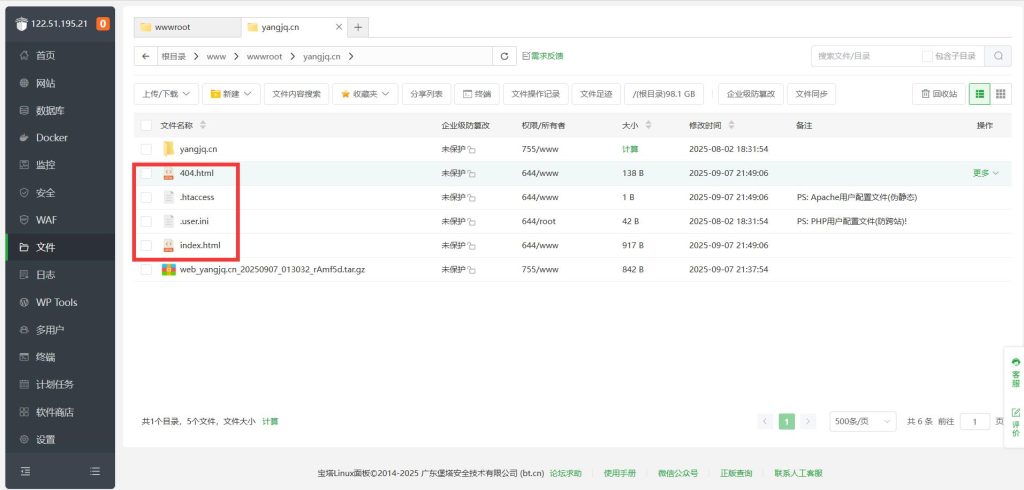This screenshot has height=490, width=1024.
Task: Click the page jump number input
Action: click(975, 421)
